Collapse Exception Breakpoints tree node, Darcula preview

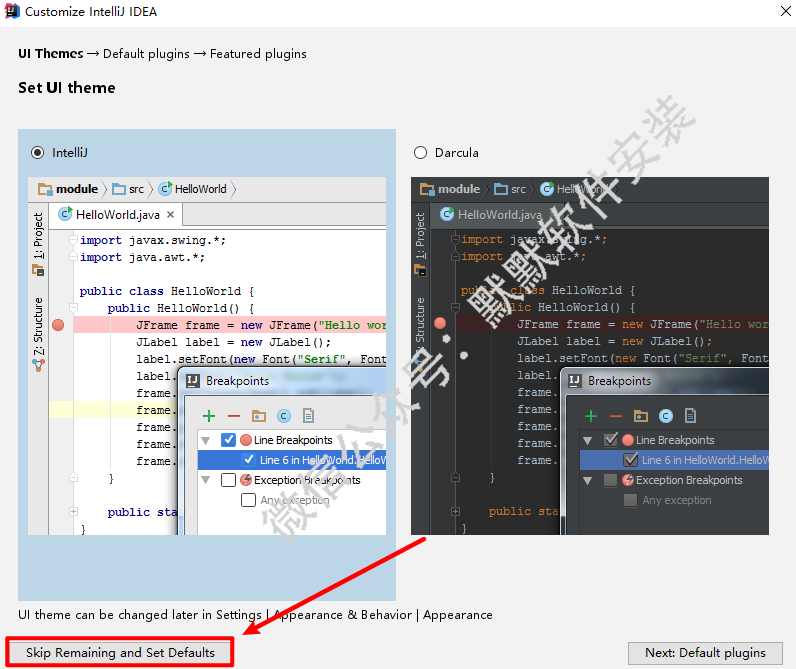[x=587, y=480]
